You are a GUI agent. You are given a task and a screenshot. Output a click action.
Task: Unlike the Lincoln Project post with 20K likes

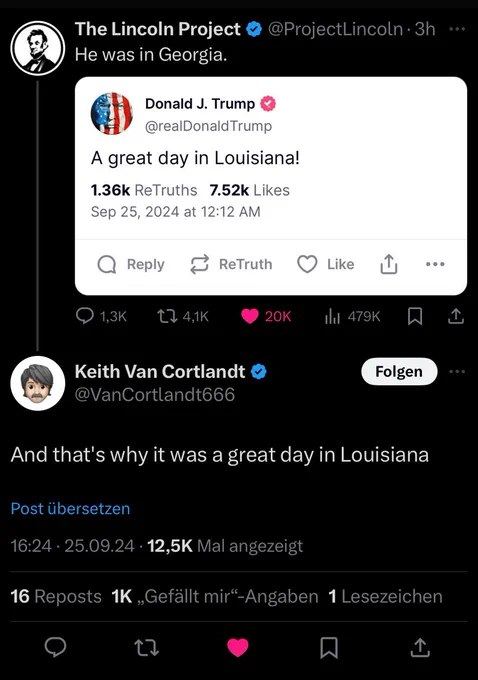pyautogui.click(x=266, y=316)
